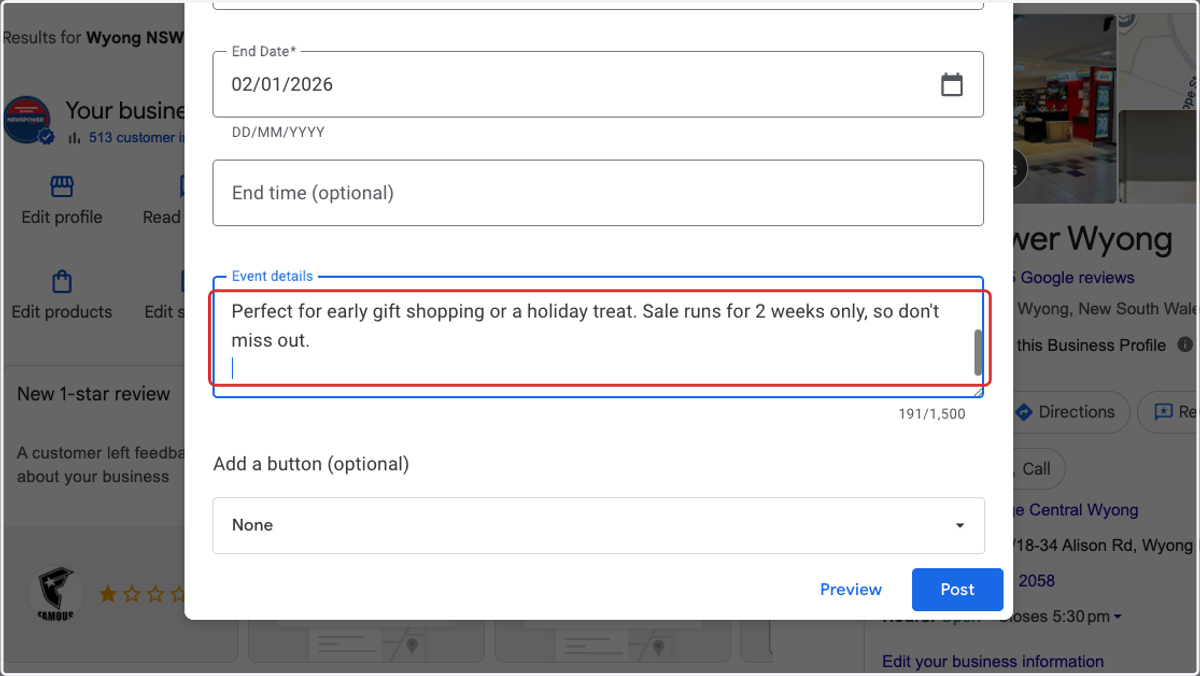Click the Central Wyong address link

click(x=1076, y=510)
